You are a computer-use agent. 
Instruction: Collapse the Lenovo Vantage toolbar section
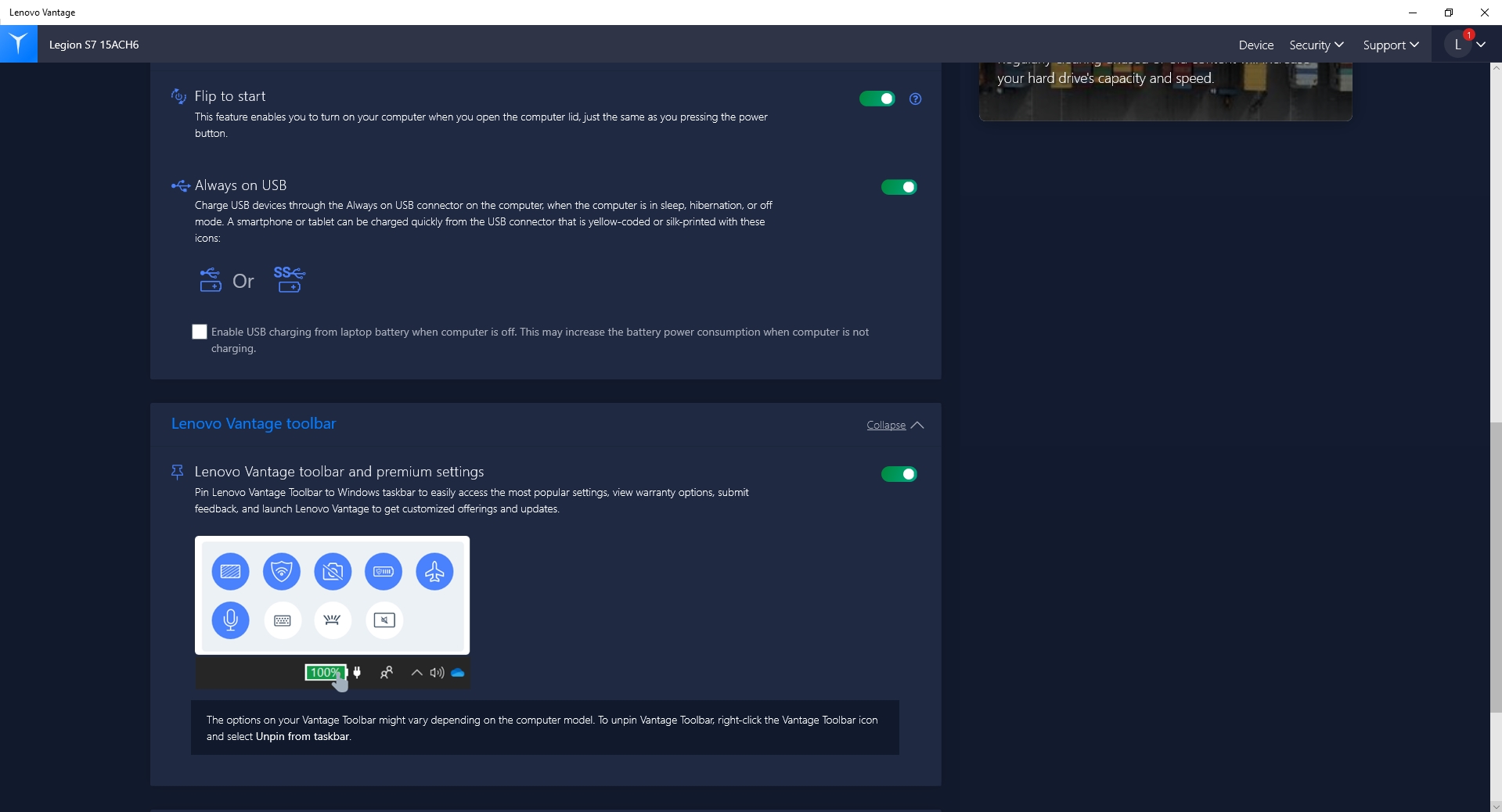click(x=895, y=425)
